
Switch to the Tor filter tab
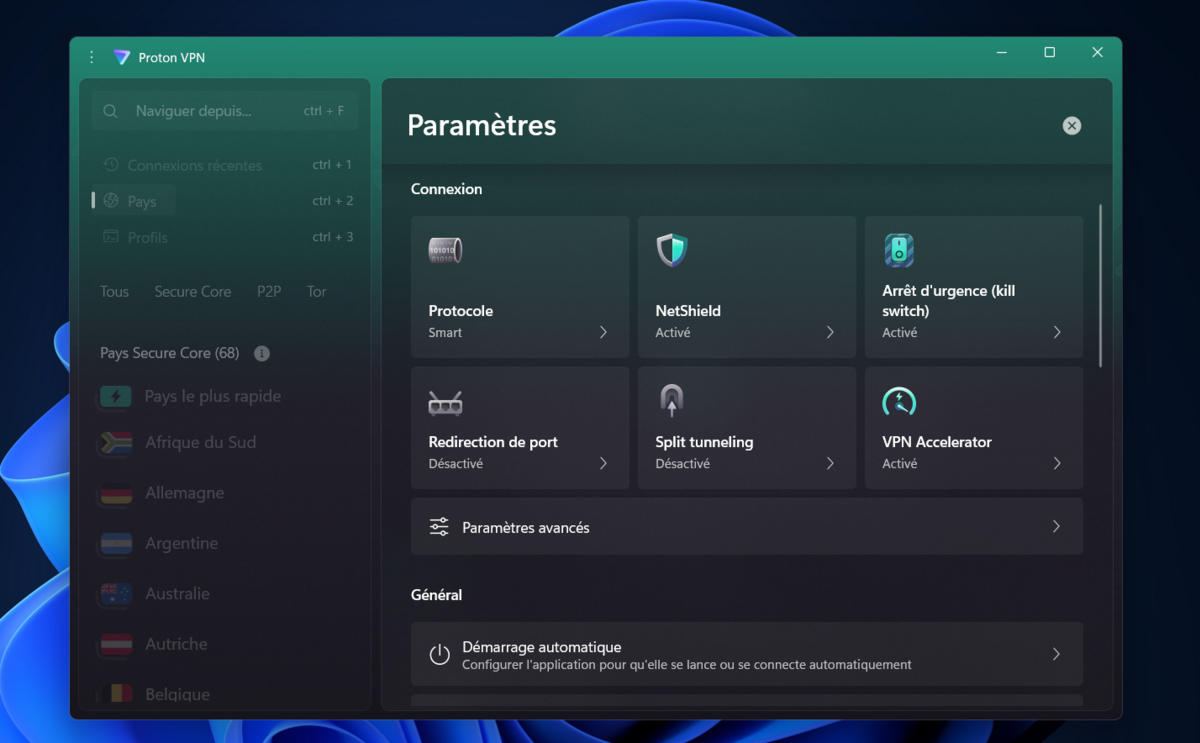point(317,292)
